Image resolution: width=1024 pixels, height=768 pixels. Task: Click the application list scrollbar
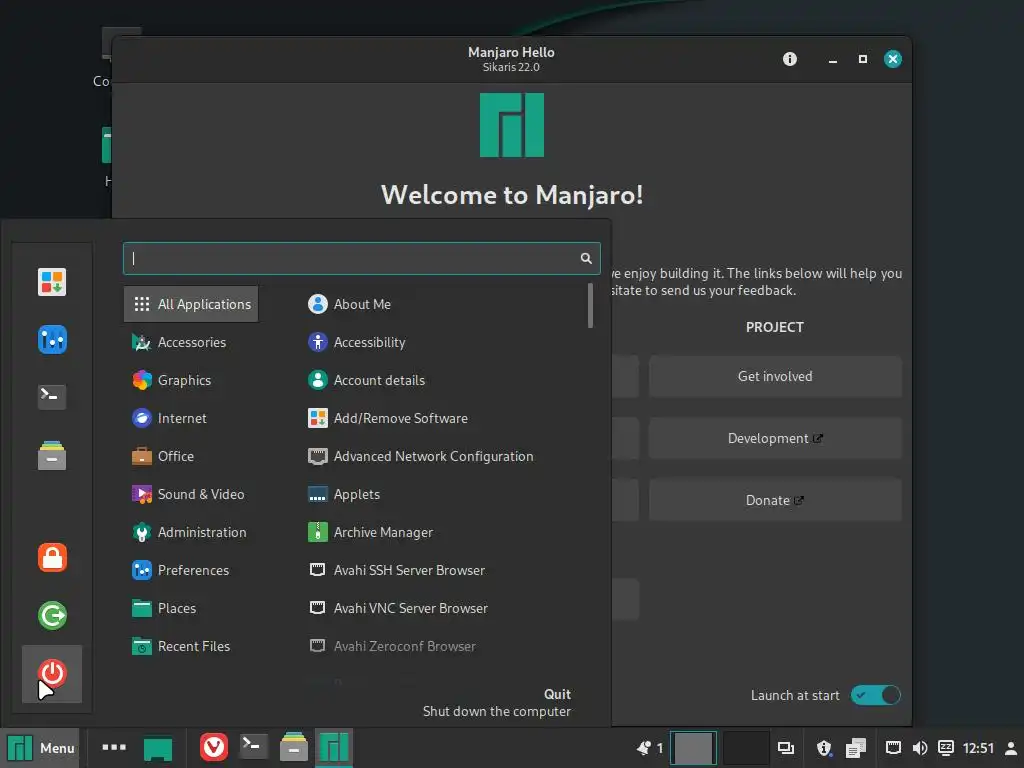click(590, 306)
